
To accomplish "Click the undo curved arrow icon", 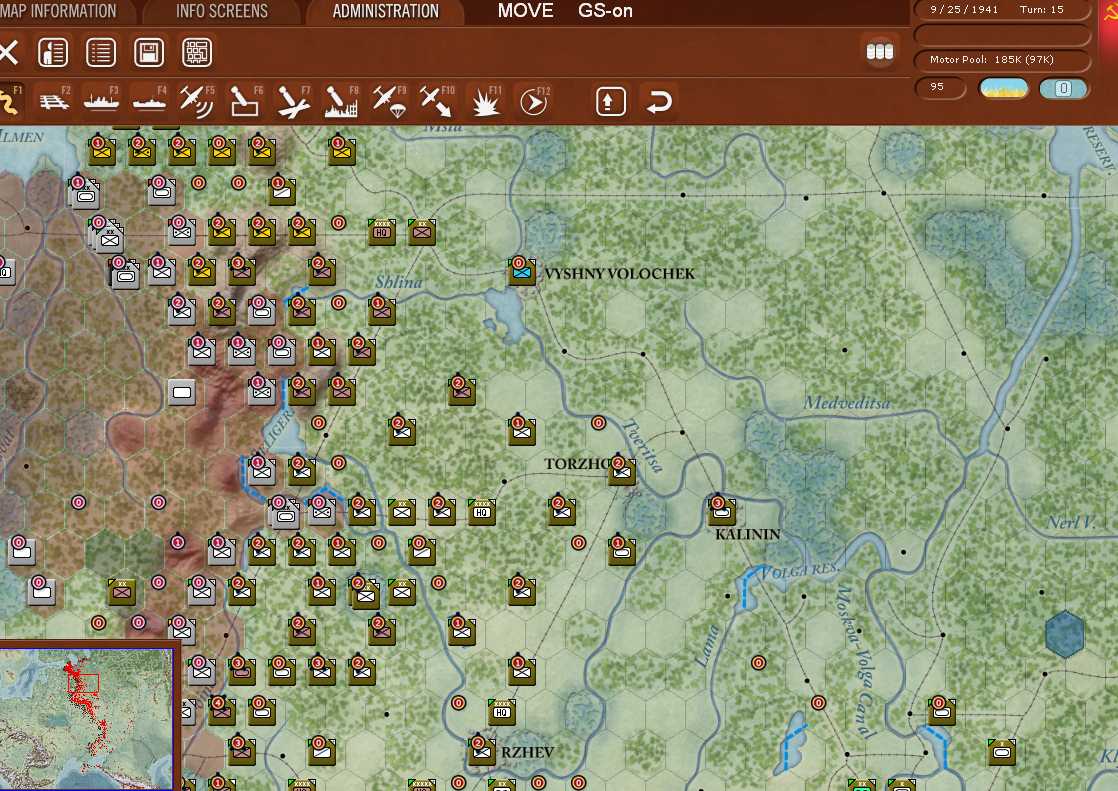I will pyautogui.click(x=659, y=101).
